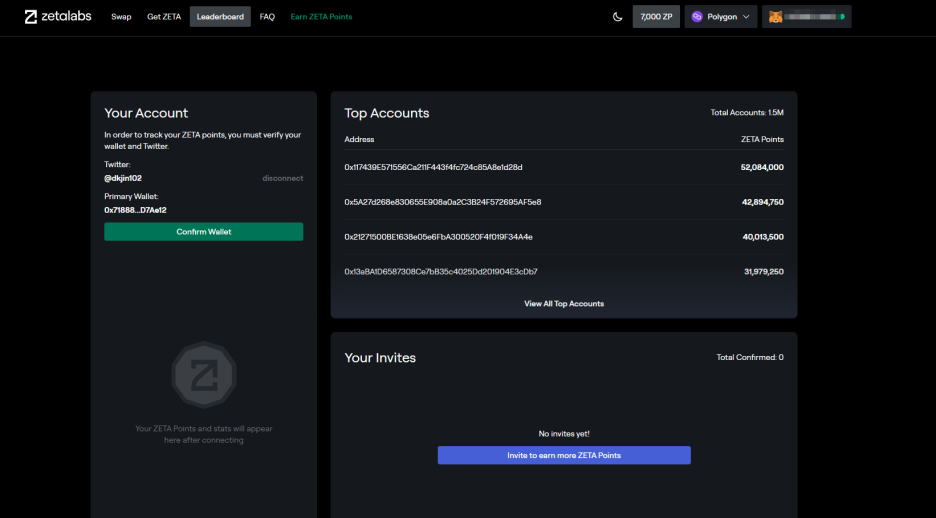Click primary wallet address 0x71888...D7Ae12
Viewport: 936px width, 518px height.
[136, 210]
